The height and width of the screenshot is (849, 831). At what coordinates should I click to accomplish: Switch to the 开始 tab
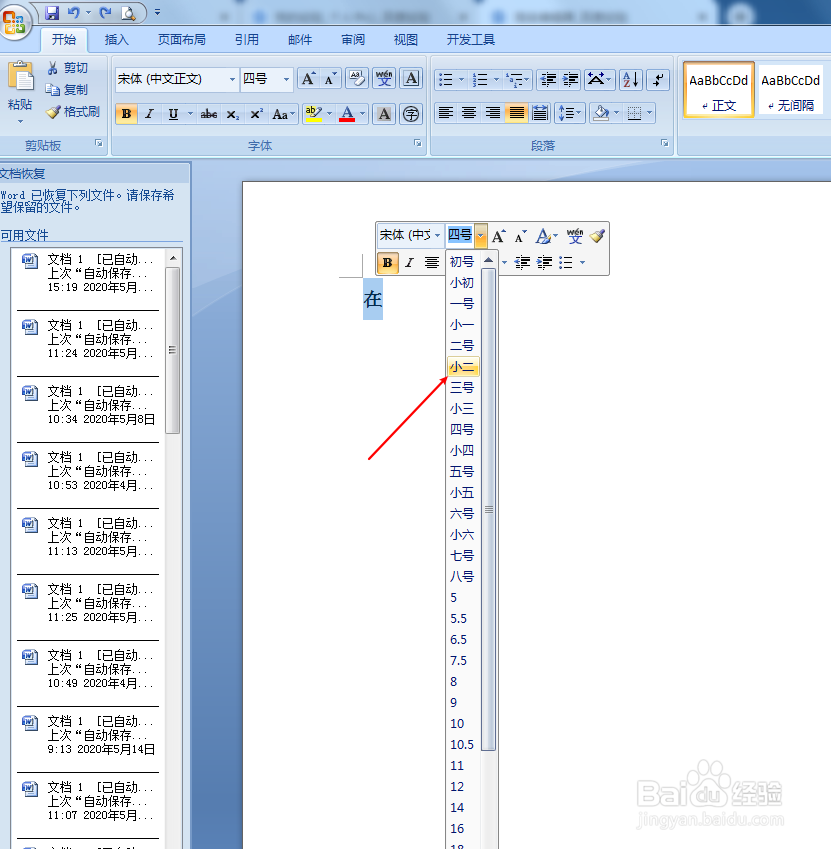click(x=64, y=40)
